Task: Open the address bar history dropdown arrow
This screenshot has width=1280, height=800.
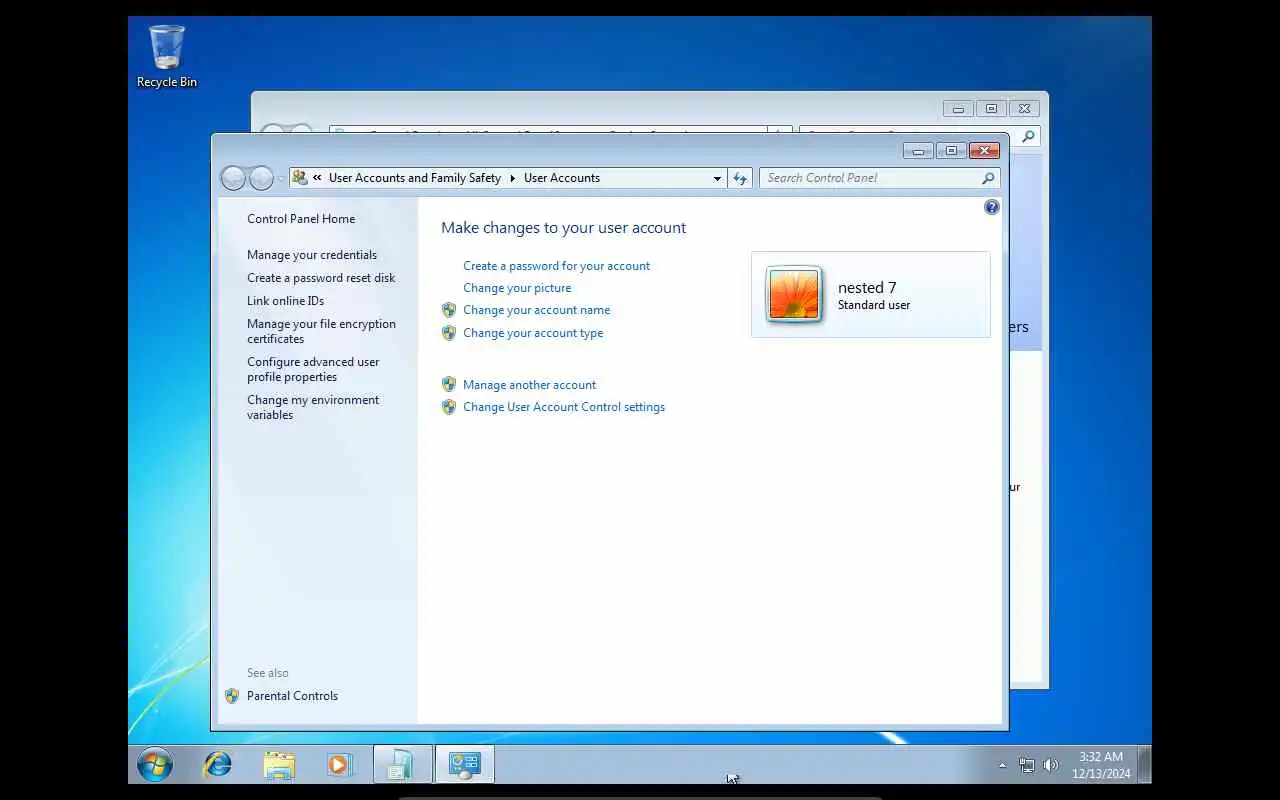Action: [717, 178]
